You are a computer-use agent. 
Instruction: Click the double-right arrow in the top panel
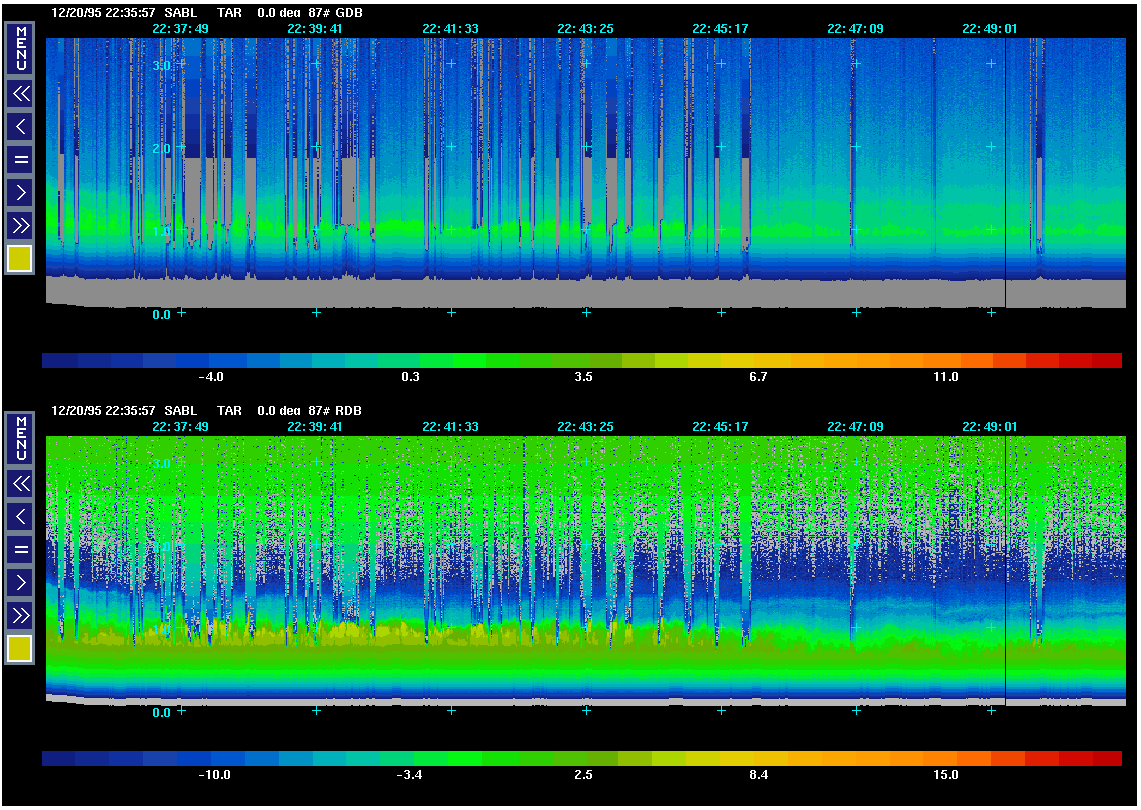click(20, 224)
